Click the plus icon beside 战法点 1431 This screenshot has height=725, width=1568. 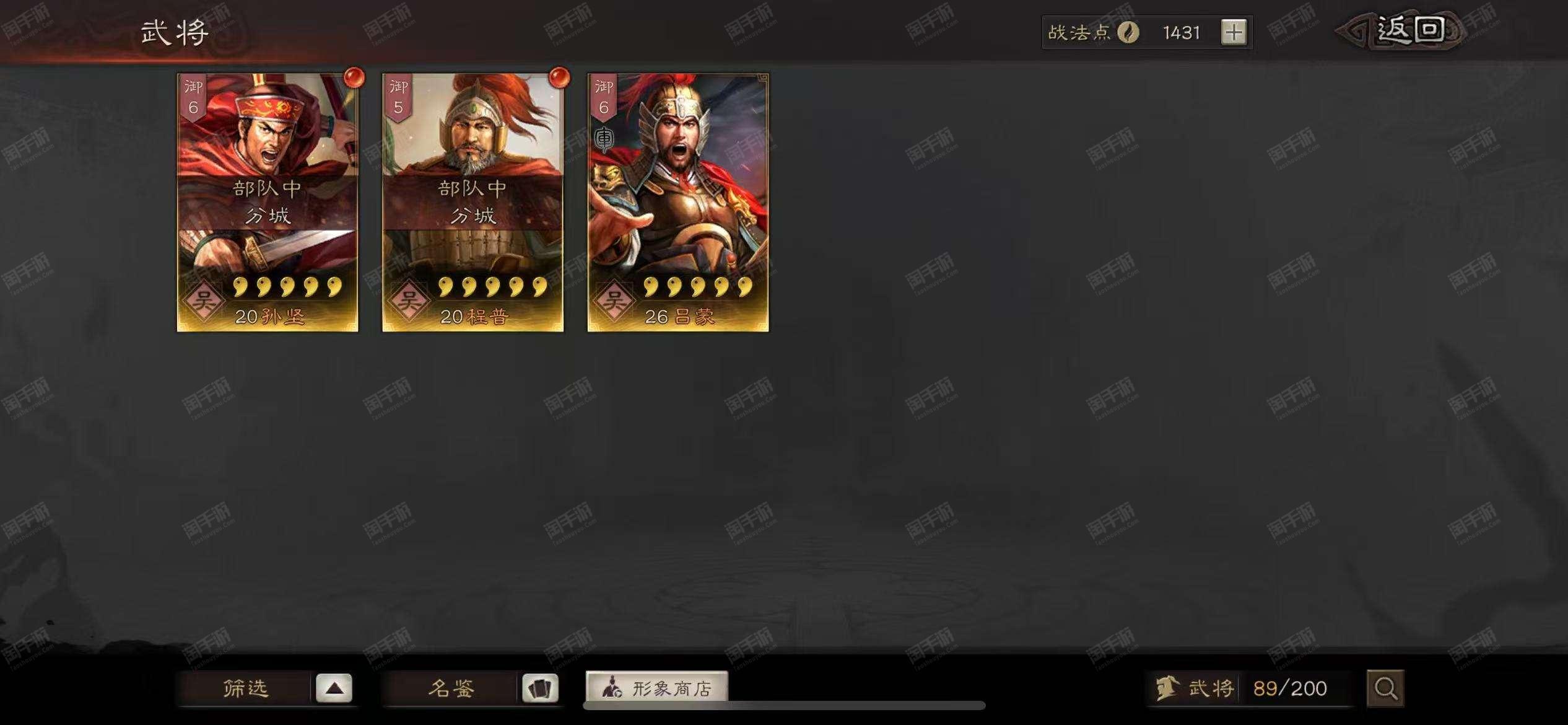pyautogui.click(x=1234, y=32)
